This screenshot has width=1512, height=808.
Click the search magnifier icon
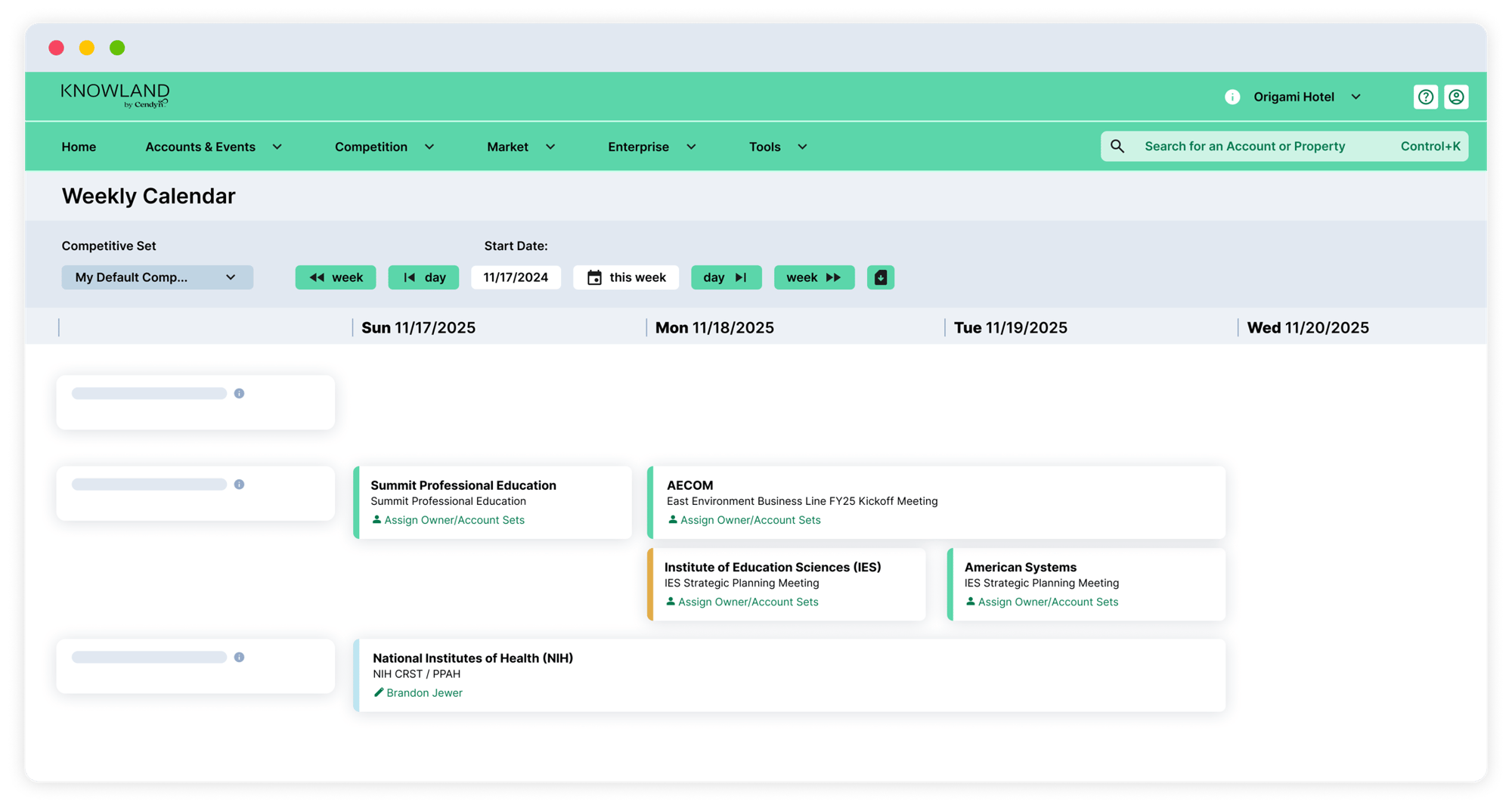pyautogui.click(x=1117, y=146)
